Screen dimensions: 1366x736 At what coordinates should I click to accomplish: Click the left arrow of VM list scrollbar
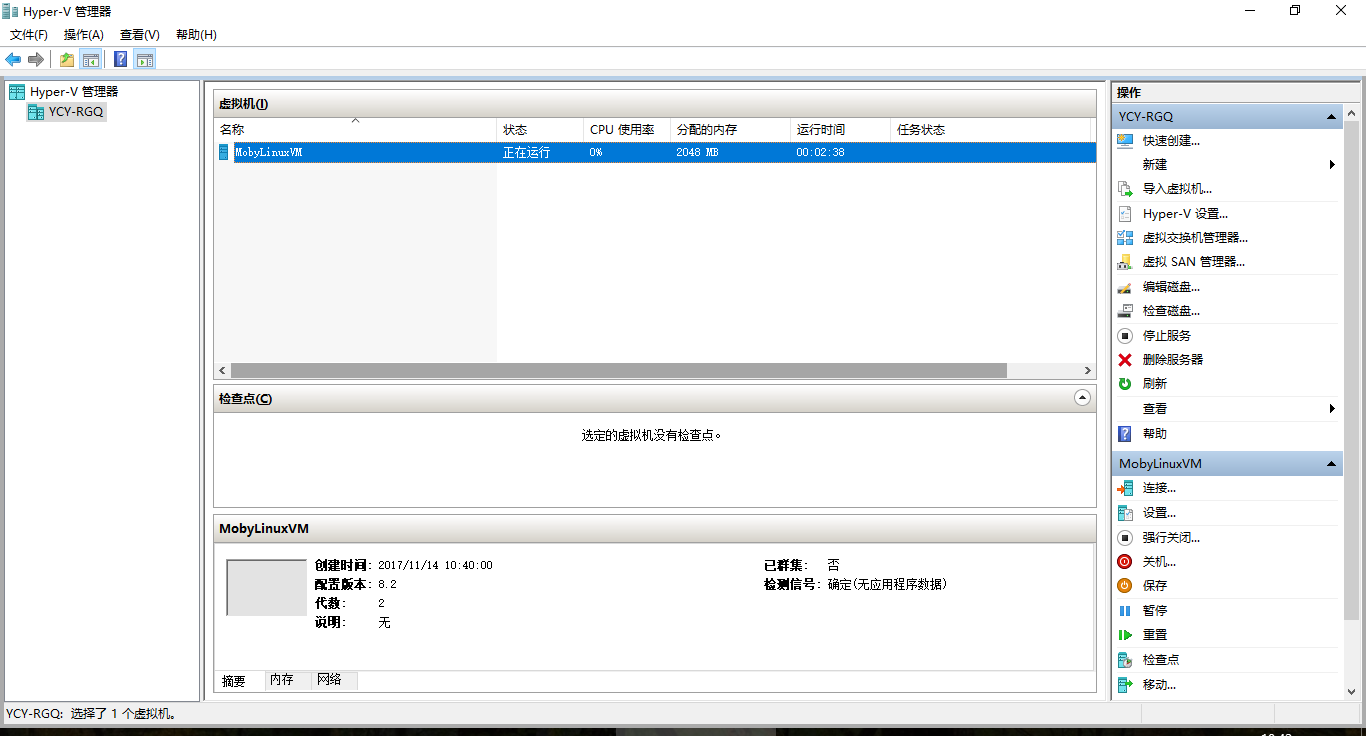(x=222, y=370)
